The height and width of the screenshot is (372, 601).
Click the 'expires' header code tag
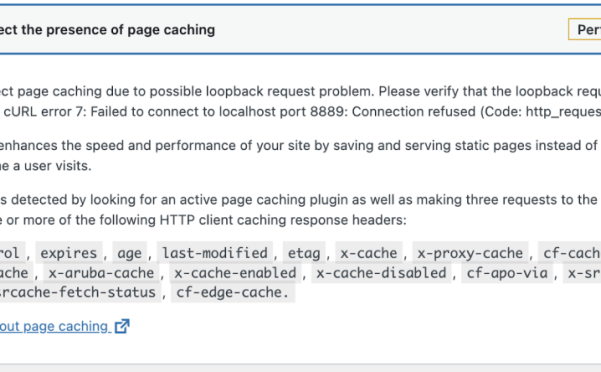69,253
